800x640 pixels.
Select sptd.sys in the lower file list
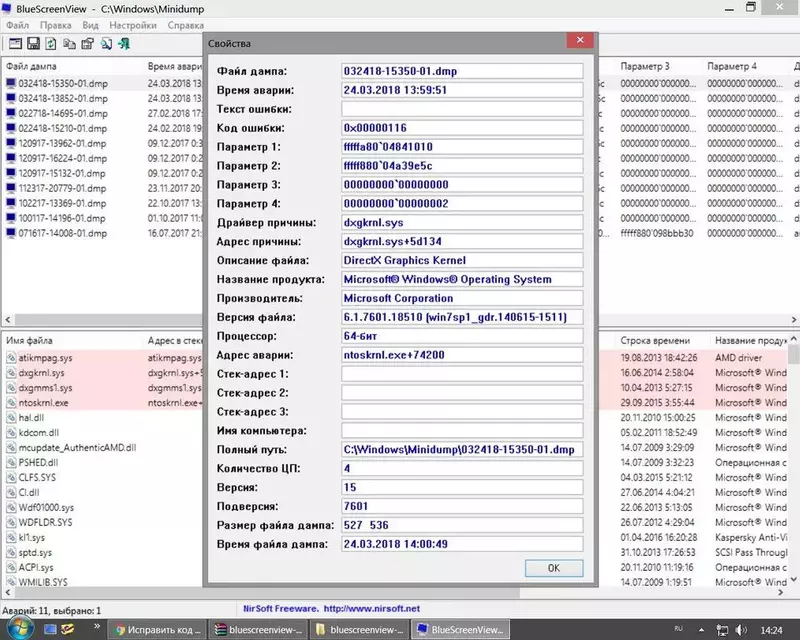coord(35,552)
